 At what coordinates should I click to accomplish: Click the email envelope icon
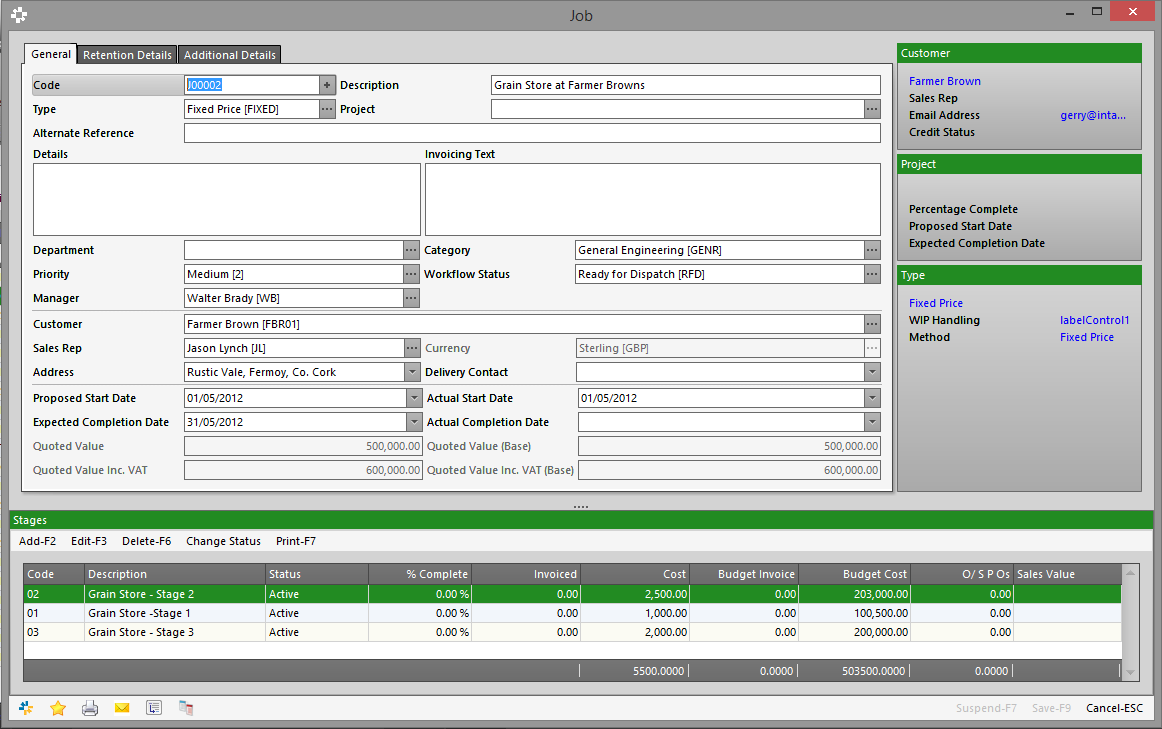[x=121, y=707]
